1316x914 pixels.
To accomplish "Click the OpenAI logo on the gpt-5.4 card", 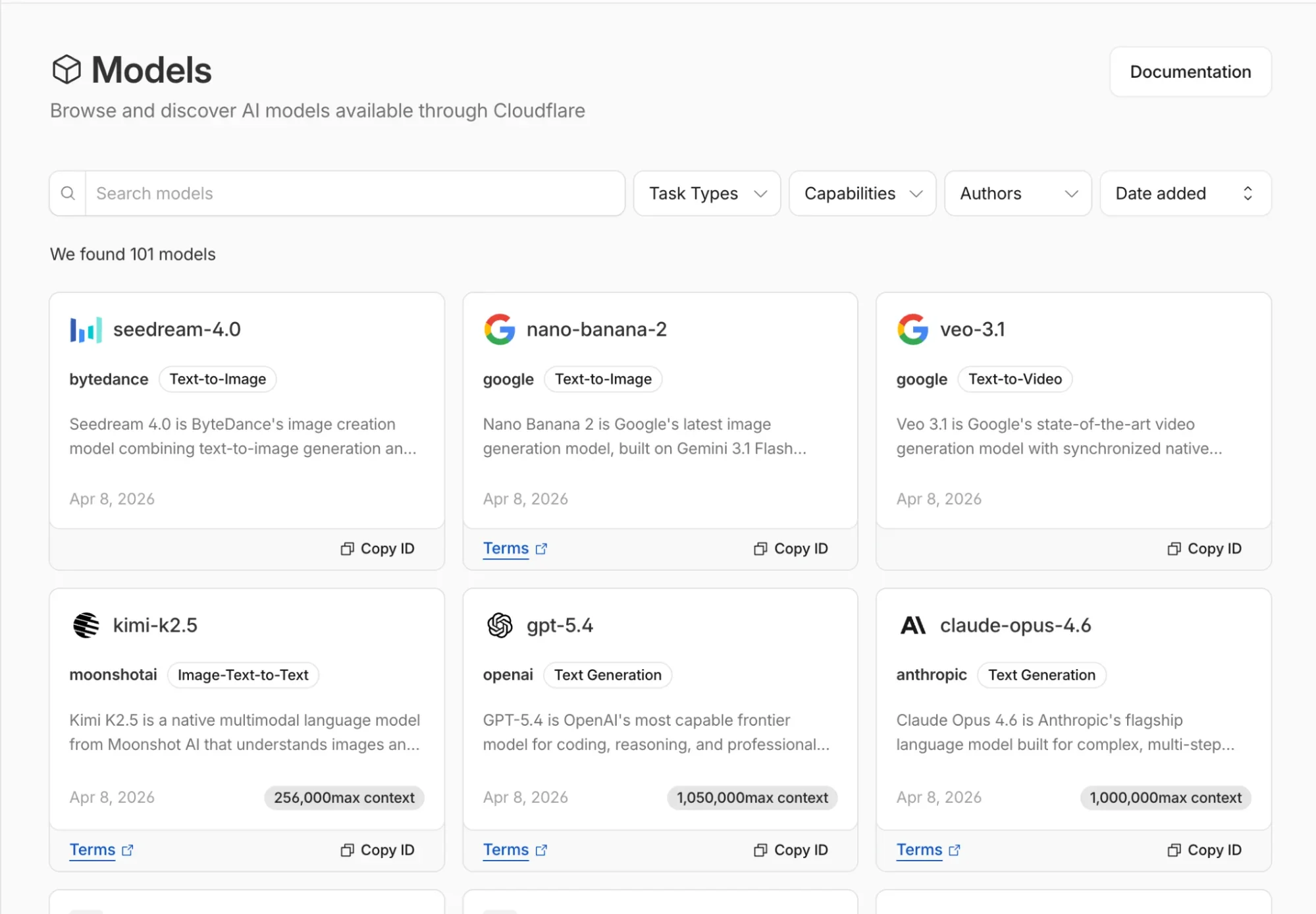I will tap(499, 625).
